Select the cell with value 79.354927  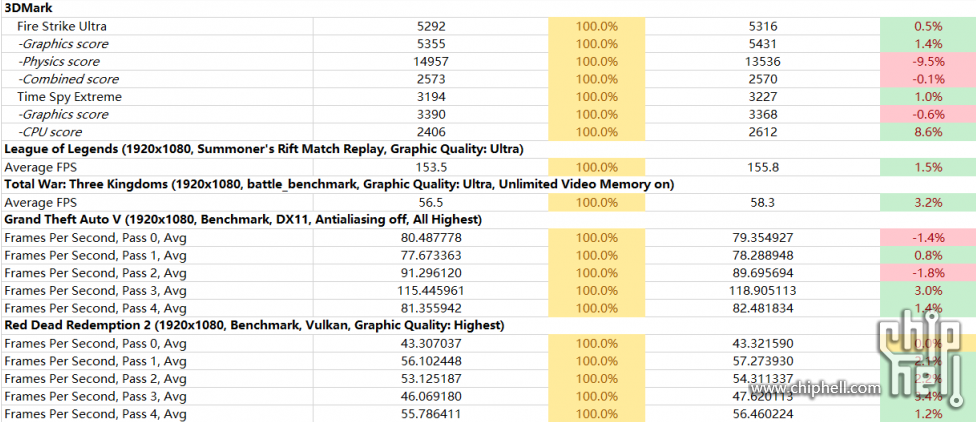[763, 238]
